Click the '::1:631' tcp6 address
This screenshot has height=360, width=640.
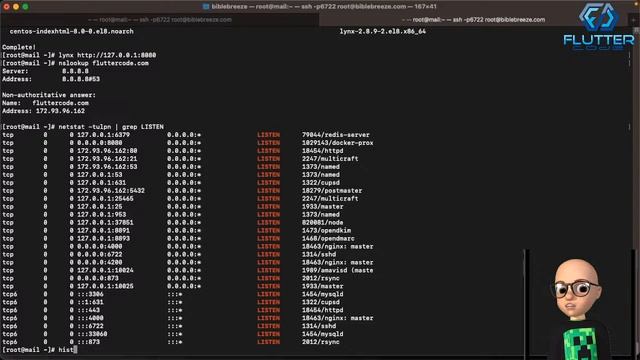pos(90,302)
